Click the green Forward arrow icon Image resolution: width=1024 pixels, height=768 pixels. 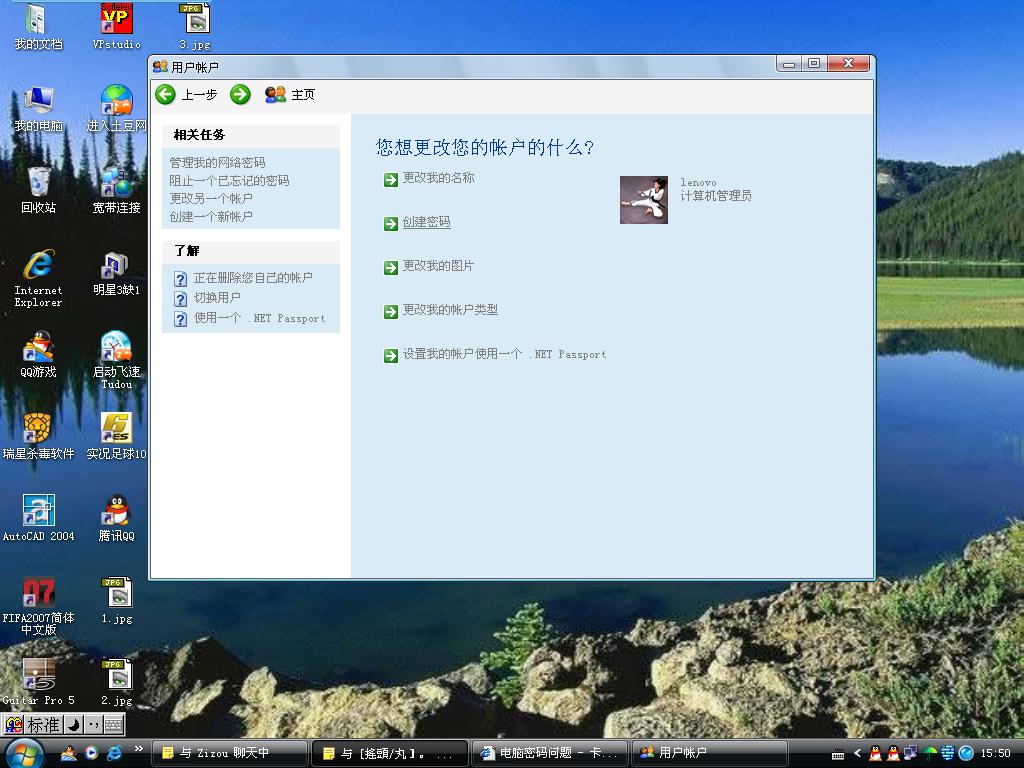(x=240, y=94)
